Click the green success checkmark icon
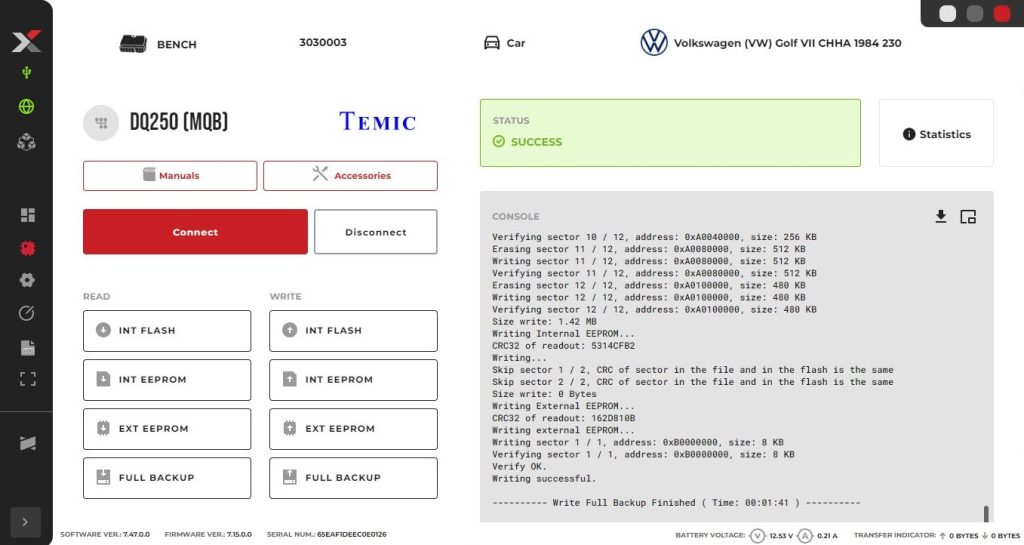This screenshot has height=545, width=1024. 499,141
